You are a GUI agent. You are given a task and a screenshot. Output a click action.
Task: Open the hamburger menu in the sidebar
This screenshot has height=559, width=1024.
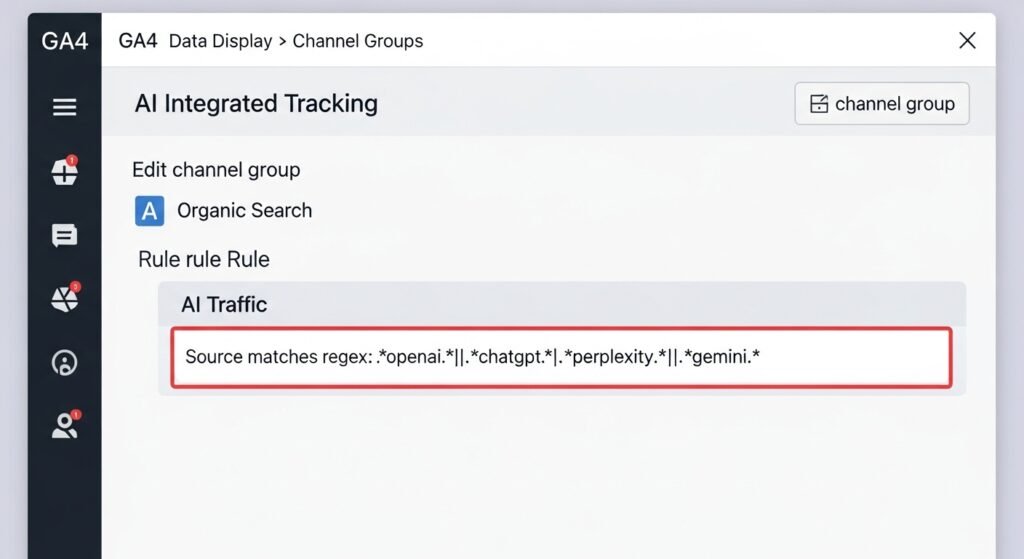coord(65,106)
